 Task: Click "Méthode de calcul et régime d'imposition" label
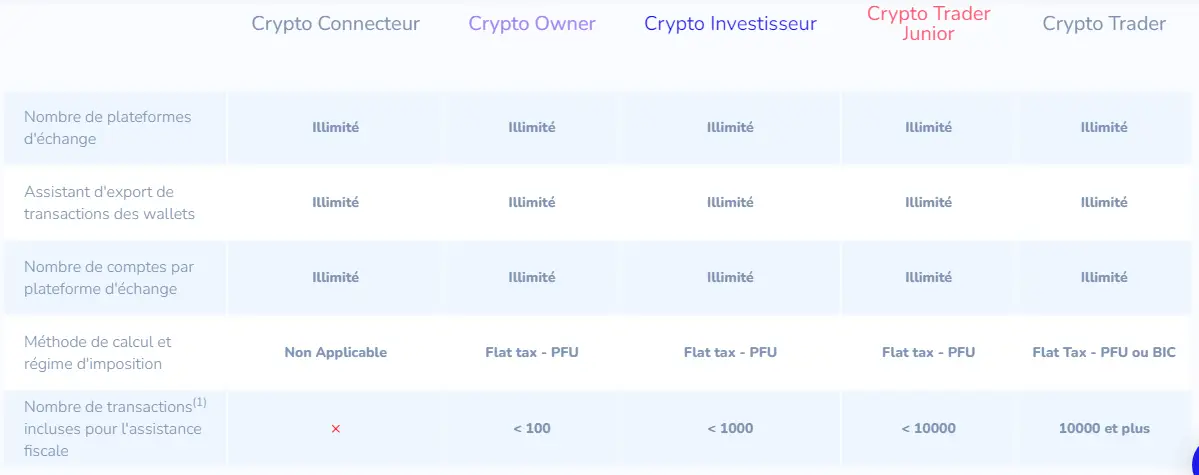pos(98,353)
